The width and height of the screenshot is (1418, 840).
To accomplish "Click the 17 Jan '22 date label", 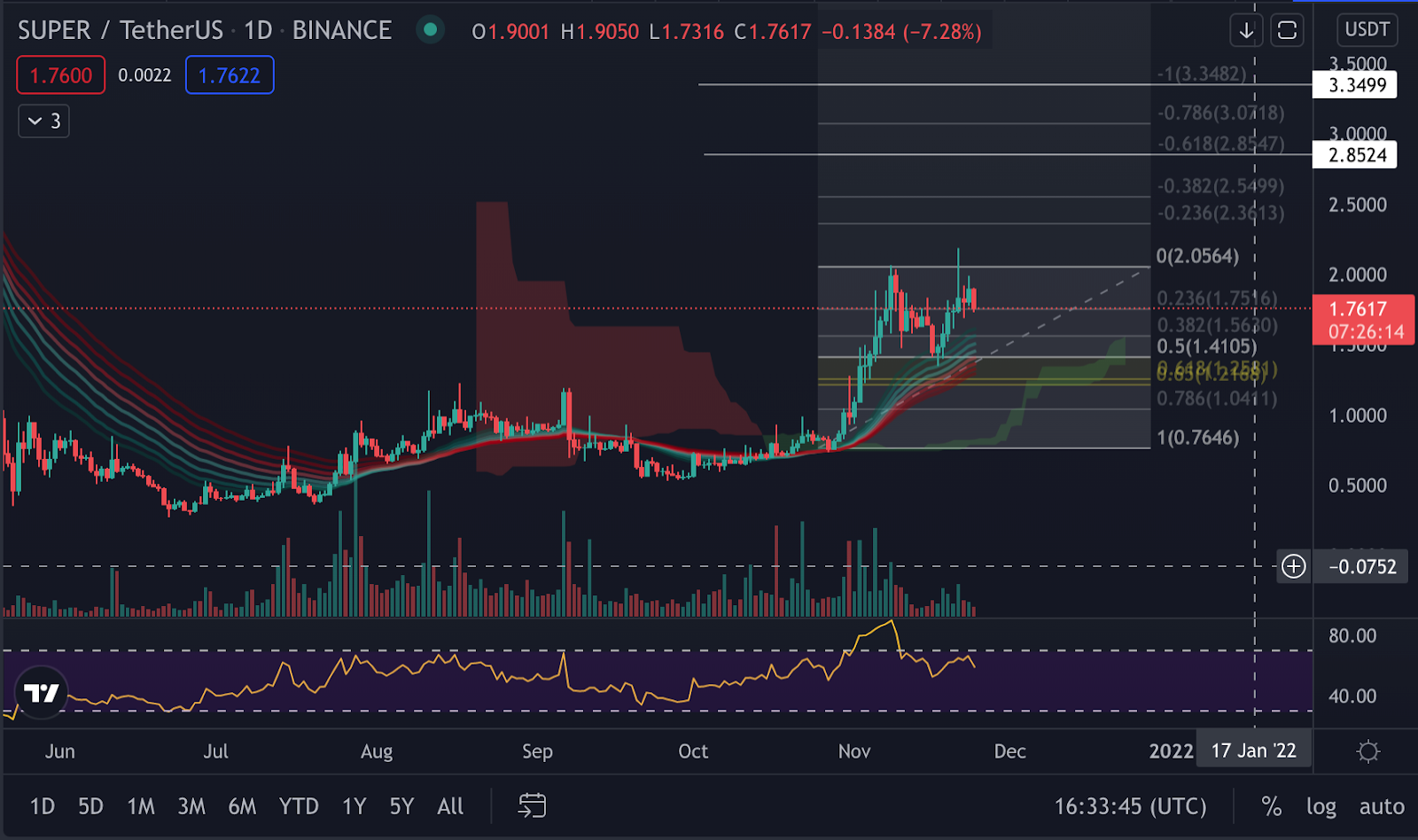I will tap(1253, 751).
